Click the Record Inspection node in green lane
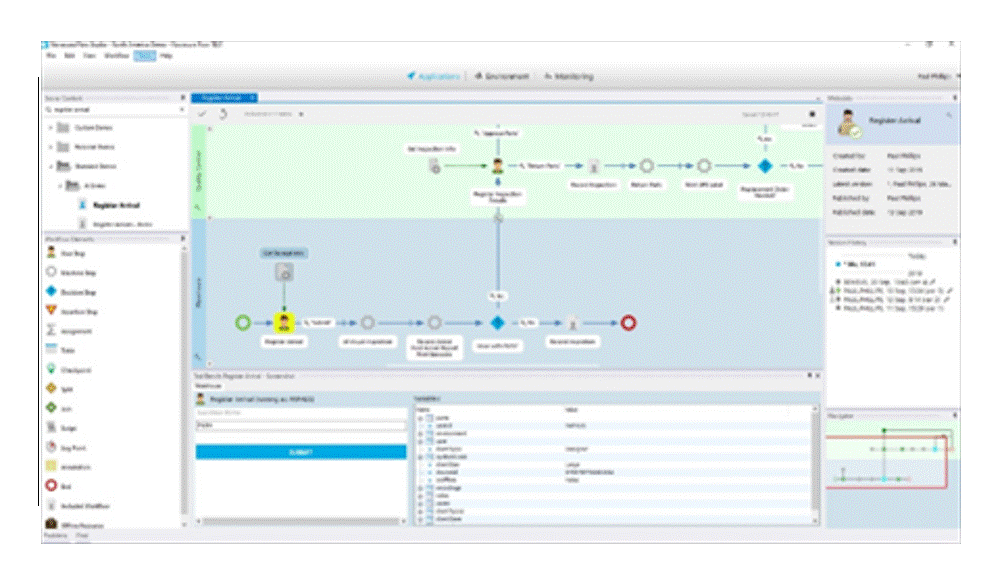The image size is (1004, 587). pos(594,166)
